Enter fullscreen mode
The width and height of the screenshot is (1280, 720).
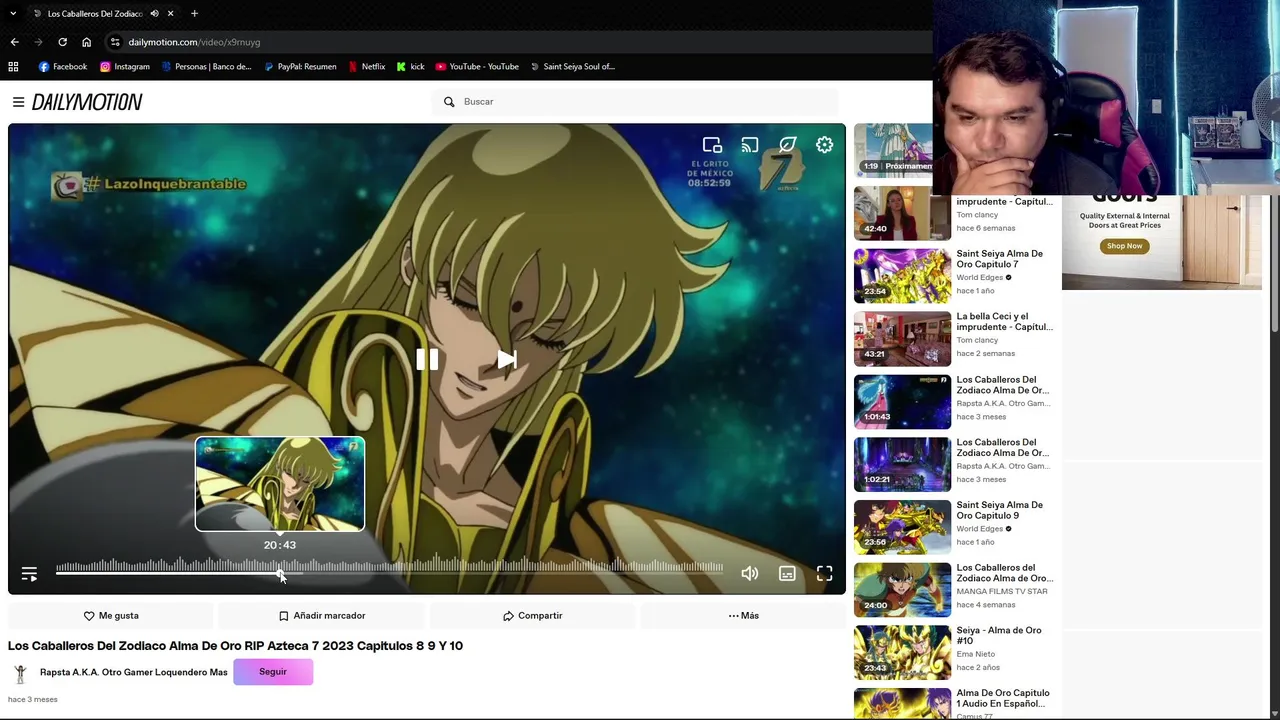824,573
